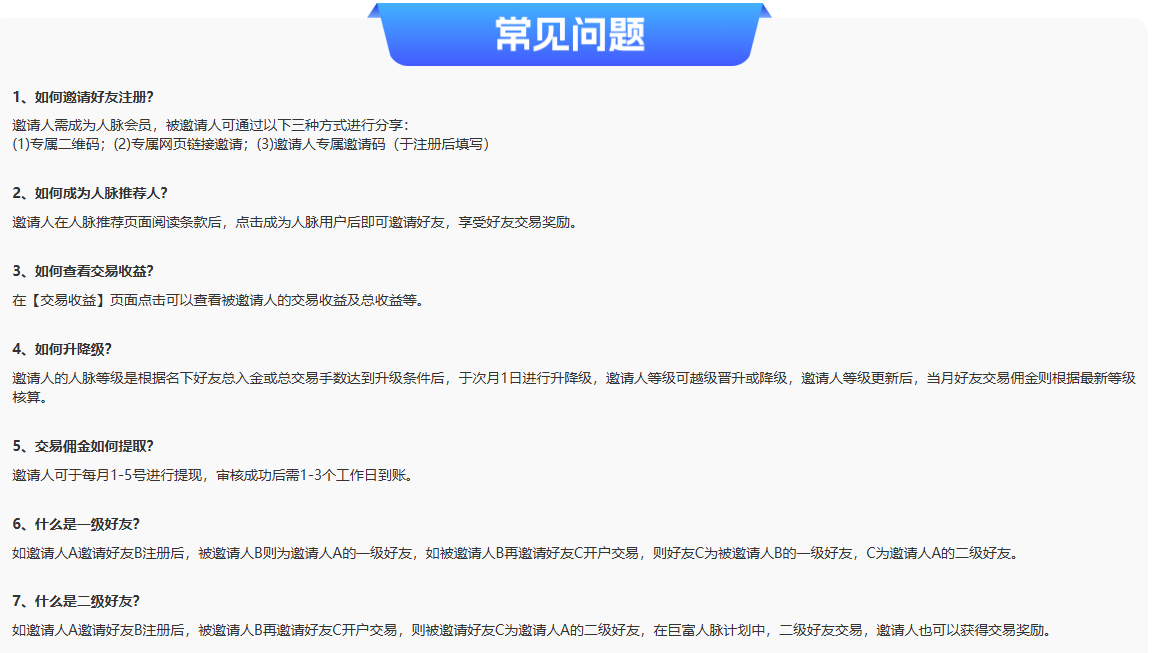This screenshot has width=1152, height=653.
Task: Click the answer ending 邀请人也可以获得交易奖励
Action: click(x=533, y=630)
